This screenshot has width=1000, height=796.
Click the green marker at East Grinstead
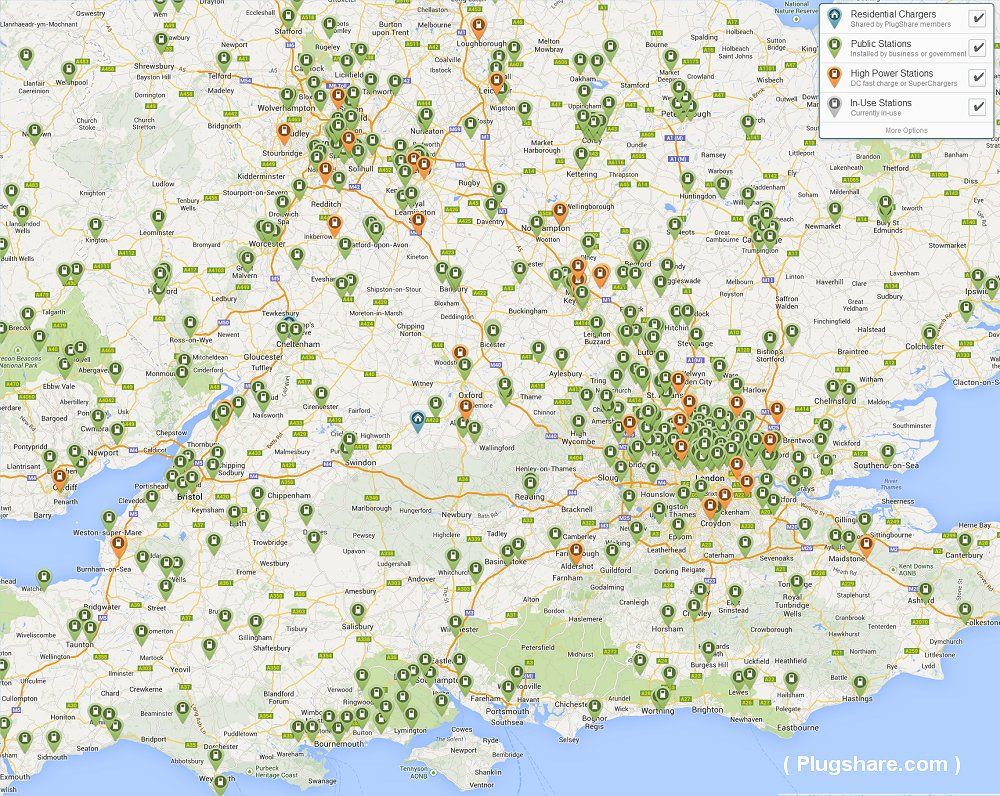735,594
